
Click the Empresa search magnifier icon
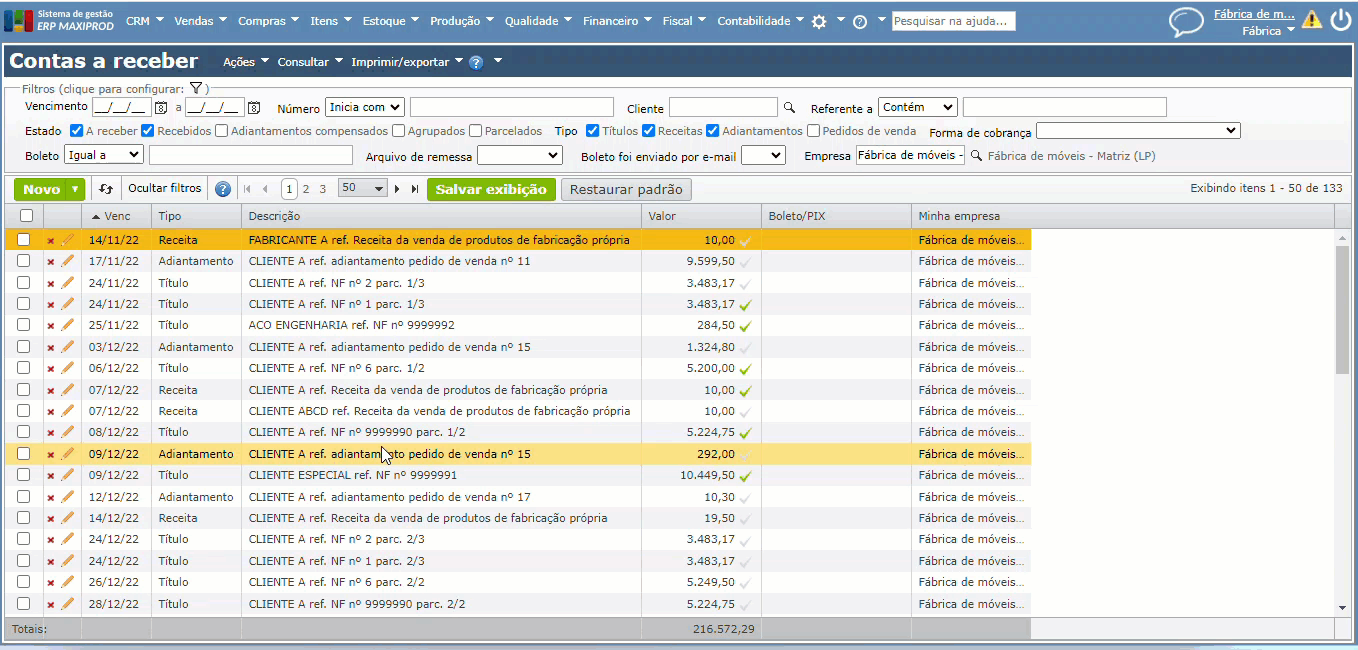(976, 155)
